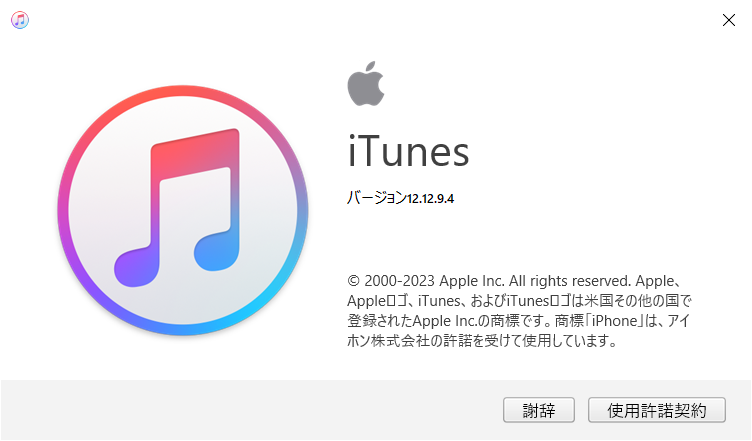Screen dimensions: 752x441
Task: Click the © 2000-2023 copyright symbol line
Action: pos(514,280)
